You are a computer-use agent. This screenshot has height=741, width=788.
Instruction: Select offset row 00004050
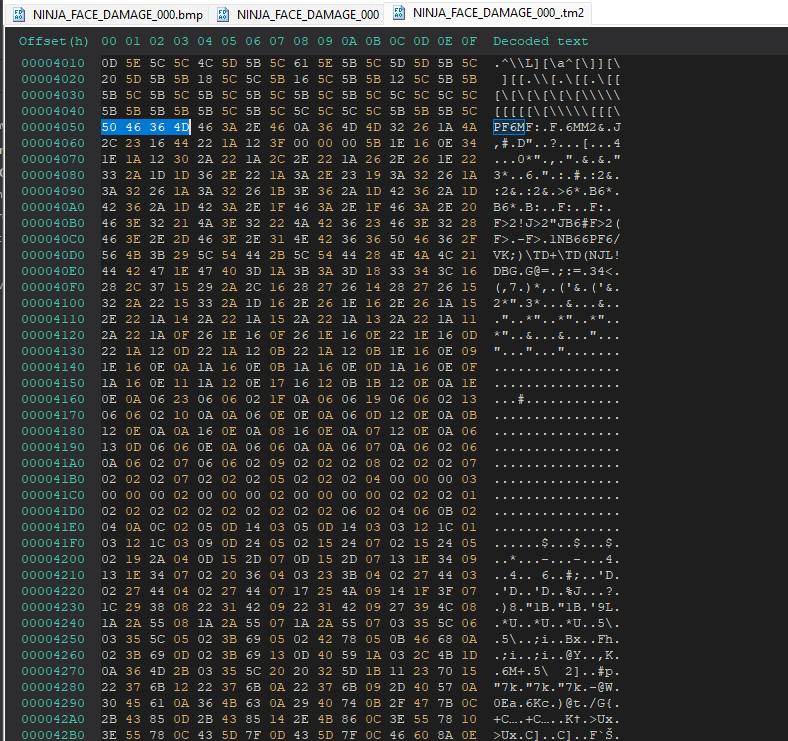click(x=53, y=127)
